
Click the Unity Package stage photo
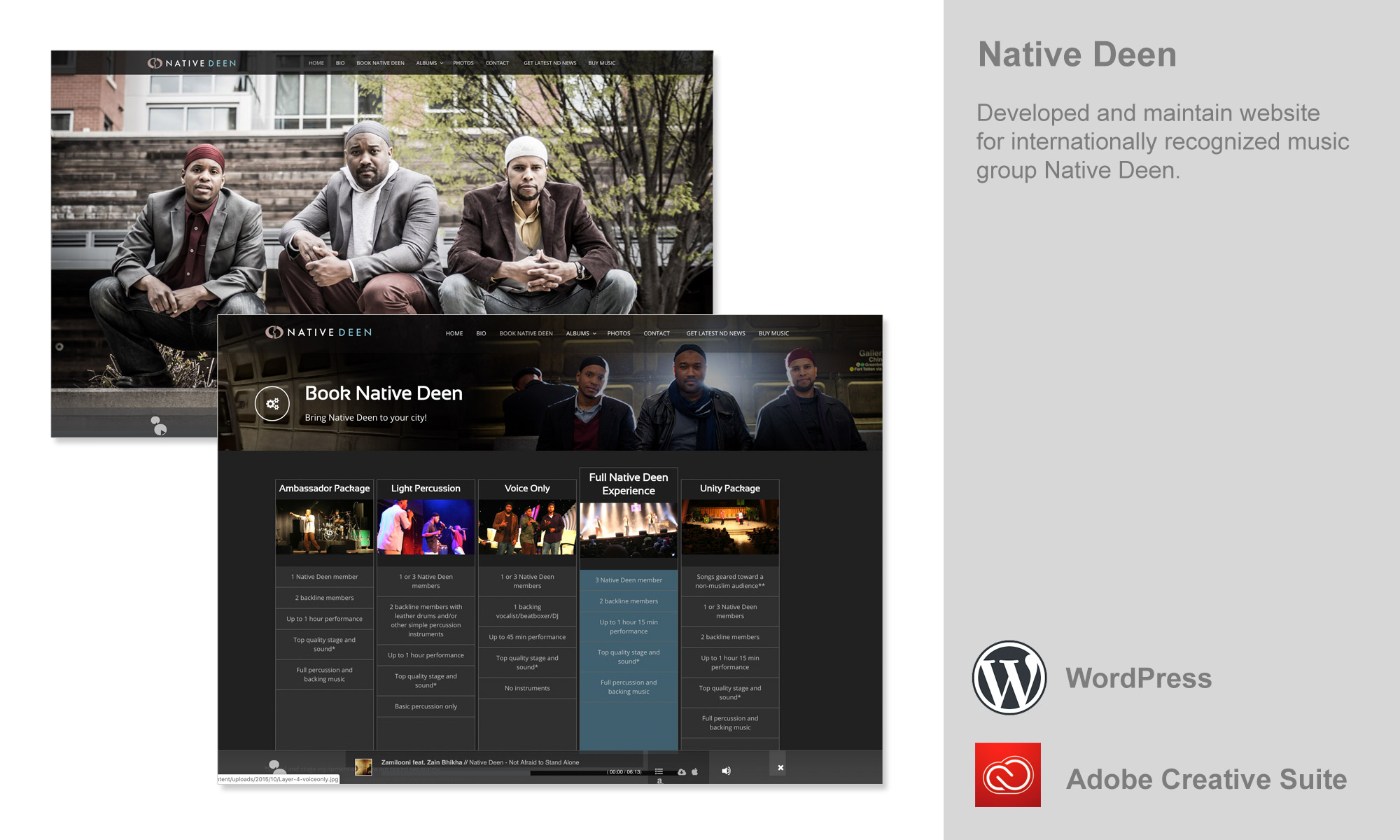pos(730,527)
